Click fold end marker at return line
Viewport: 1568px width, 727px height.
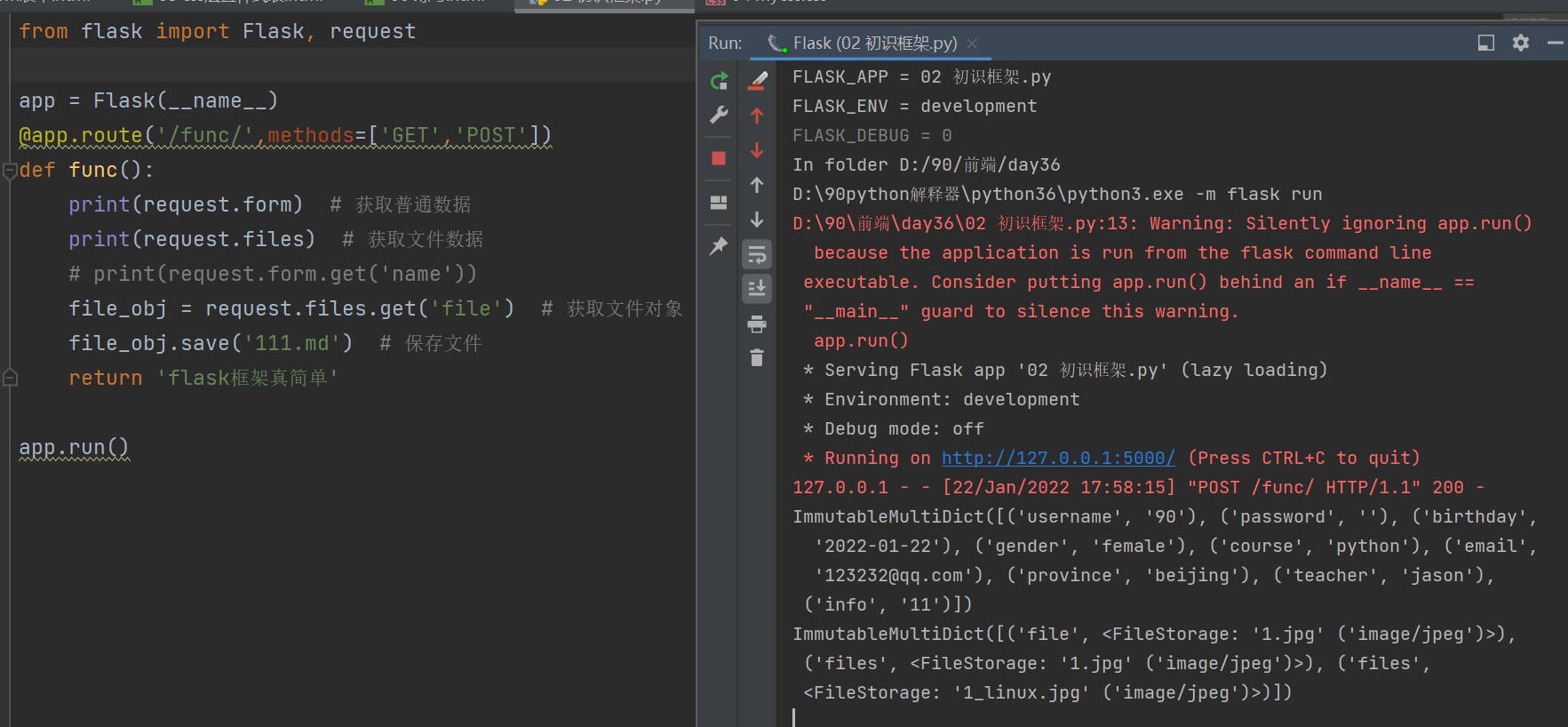(10, 378)
